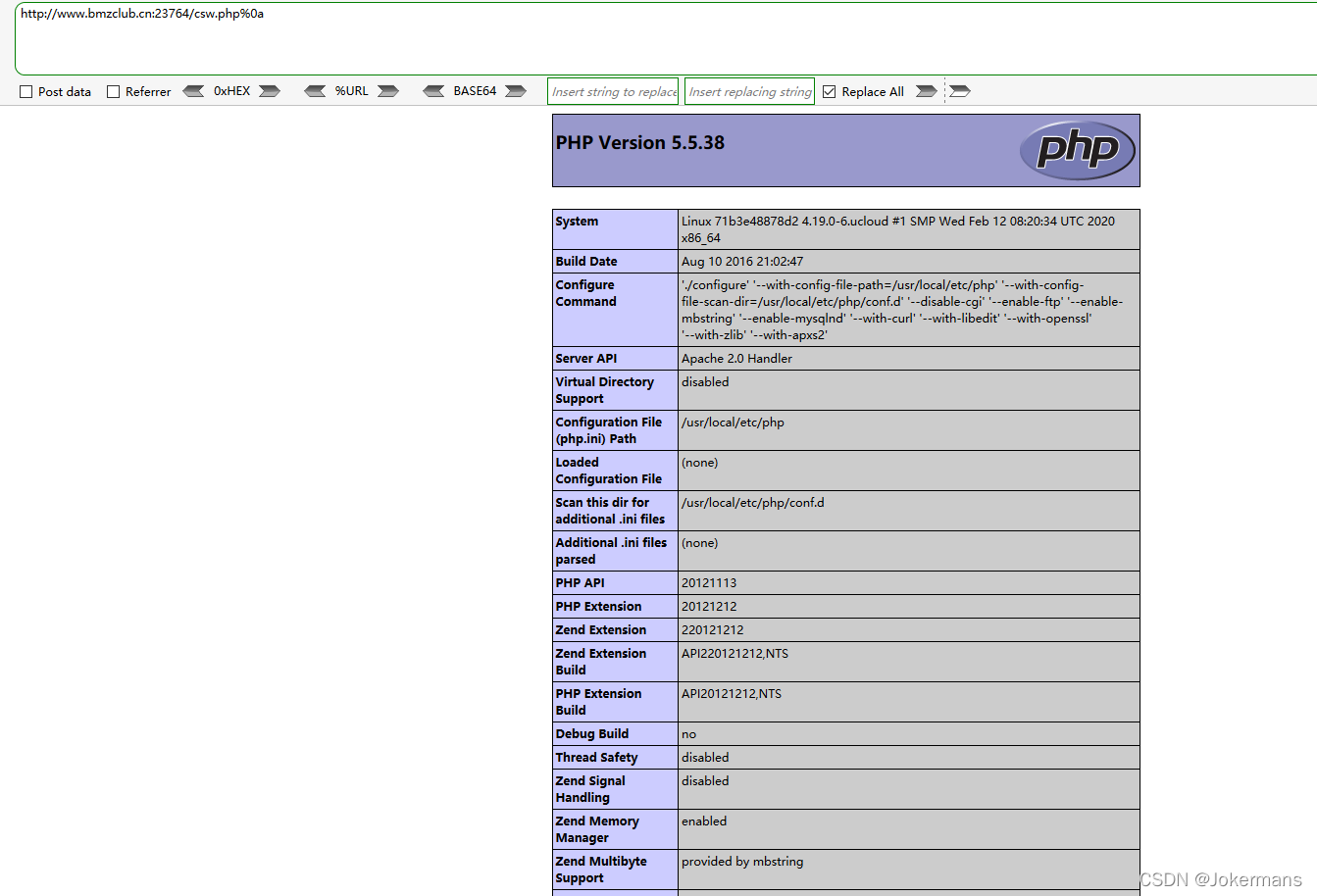The width and height of the screenshot is (1317, 896).
Task: Click the 'Thread Safety' row label
Action: 596,758
